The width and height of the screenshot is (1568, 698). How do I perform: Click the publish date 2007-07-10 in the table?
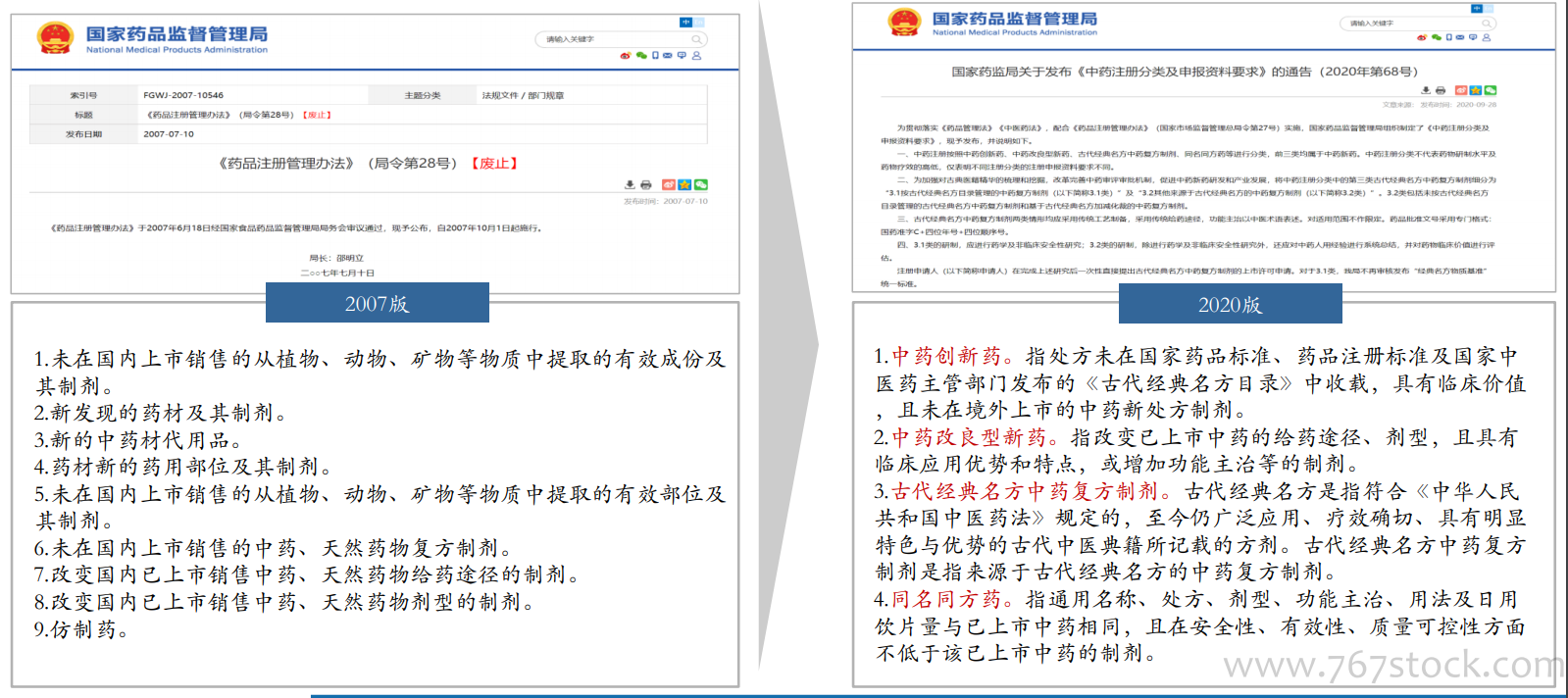169,134
